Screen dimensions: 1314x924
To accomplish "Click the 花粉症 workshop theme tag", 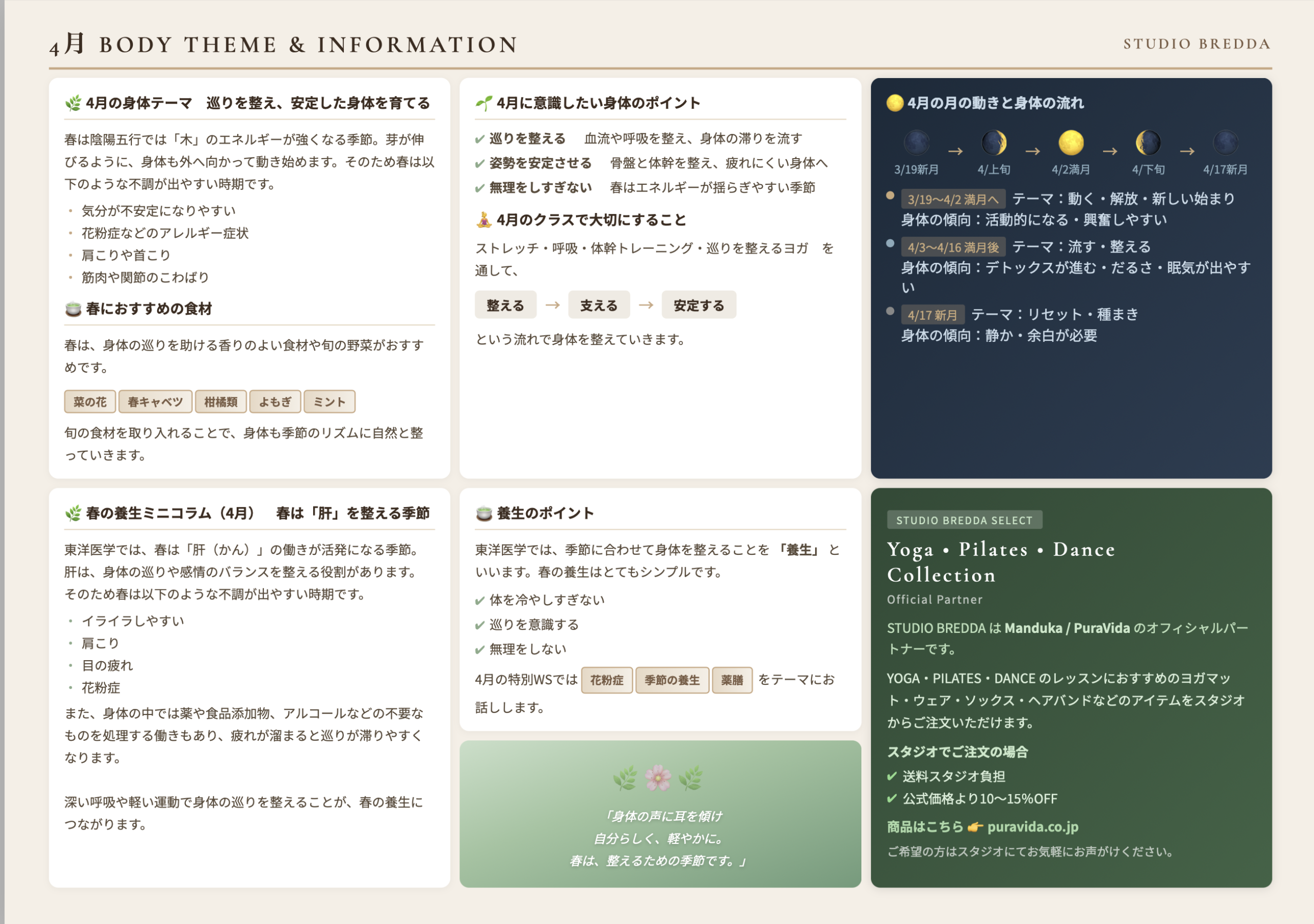I will pyautogui.click(x=607, y=680).
